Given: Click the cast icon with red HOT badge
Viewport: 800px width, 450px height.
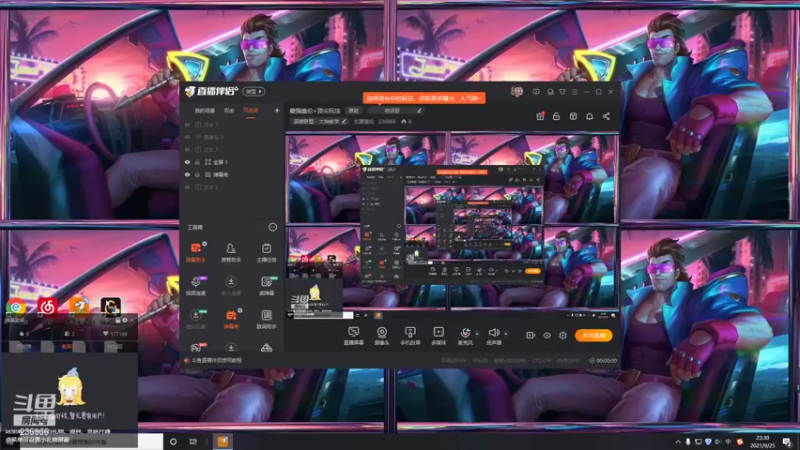Looking at the screenshot, I should tap(195, 348).
